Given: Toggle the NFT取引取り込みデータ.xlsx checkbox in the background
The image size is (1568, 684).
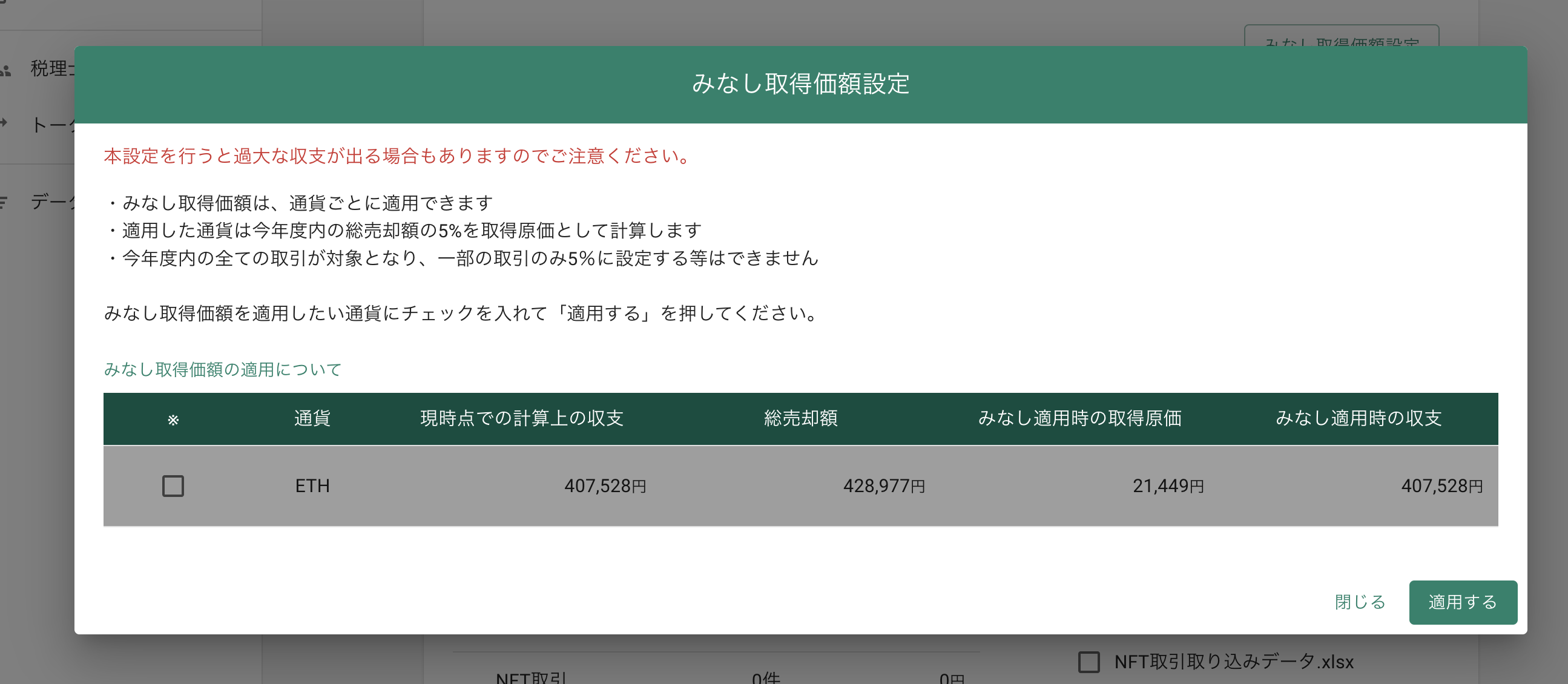Looking at the screenshot, I should tap(1089, 662).
